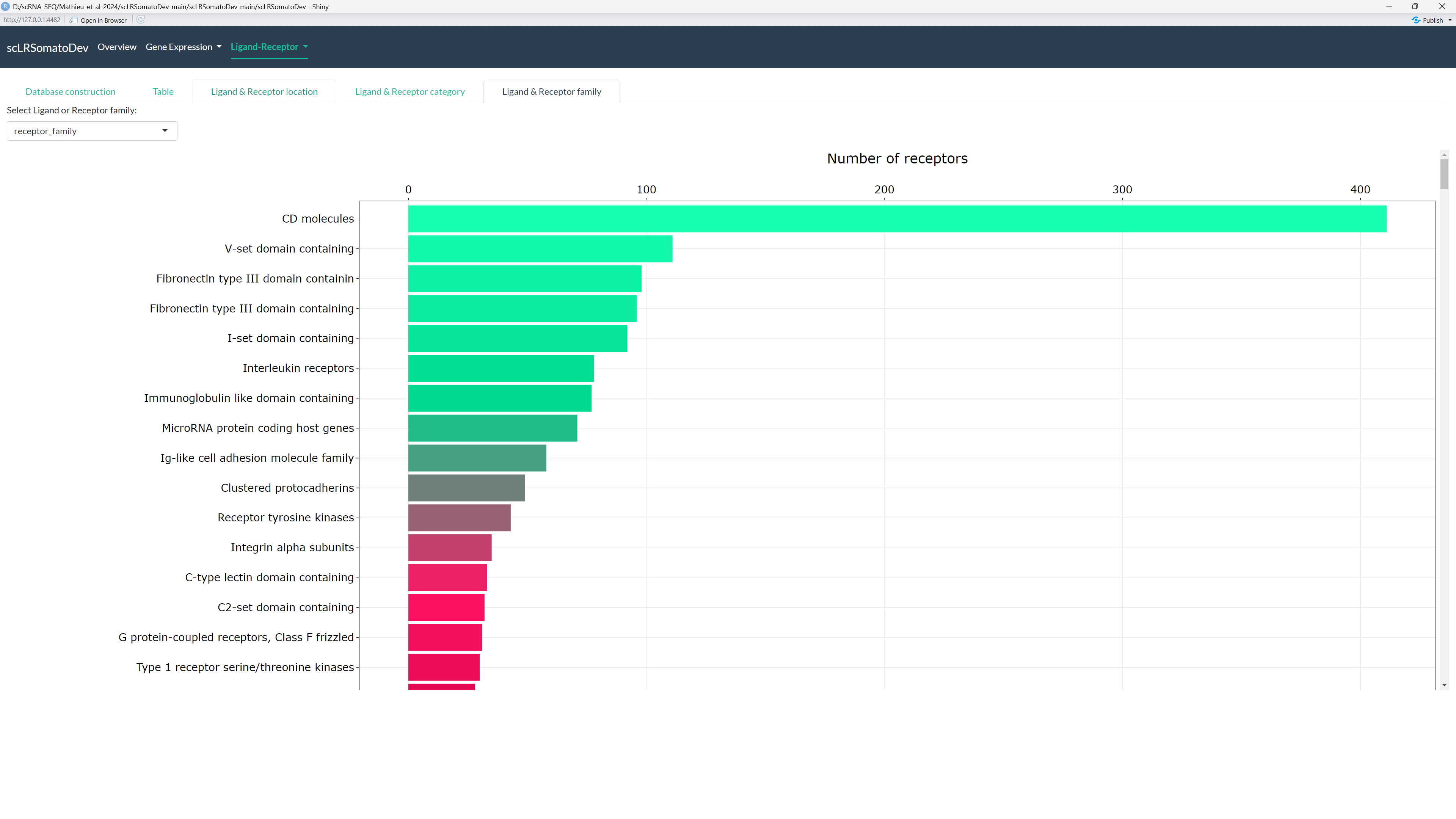Viewport: 1456px width, 819px height.
Task: Select Ligand & Receptor family tab
Action: coord(551,91)
